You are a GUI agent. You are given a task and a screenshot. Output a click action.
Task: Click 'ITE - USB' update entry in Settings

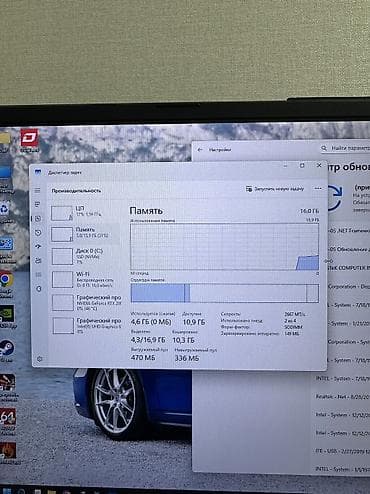click(343, 451)
